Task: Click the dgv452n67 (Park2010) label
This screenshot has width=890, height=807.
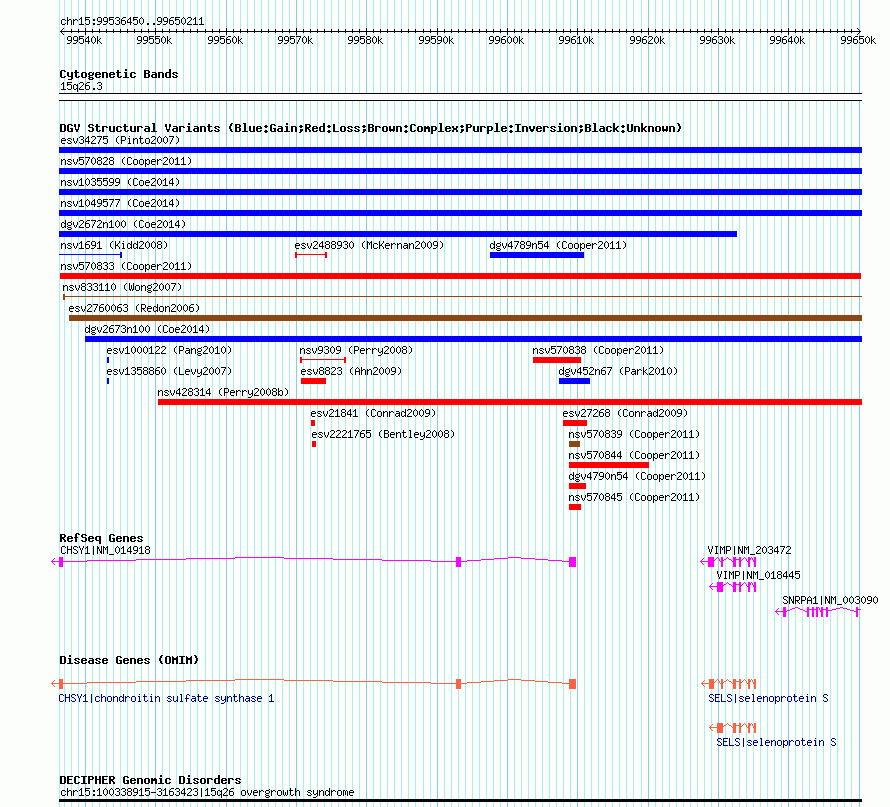Action: pyautogui.click(x=618, y=371)
